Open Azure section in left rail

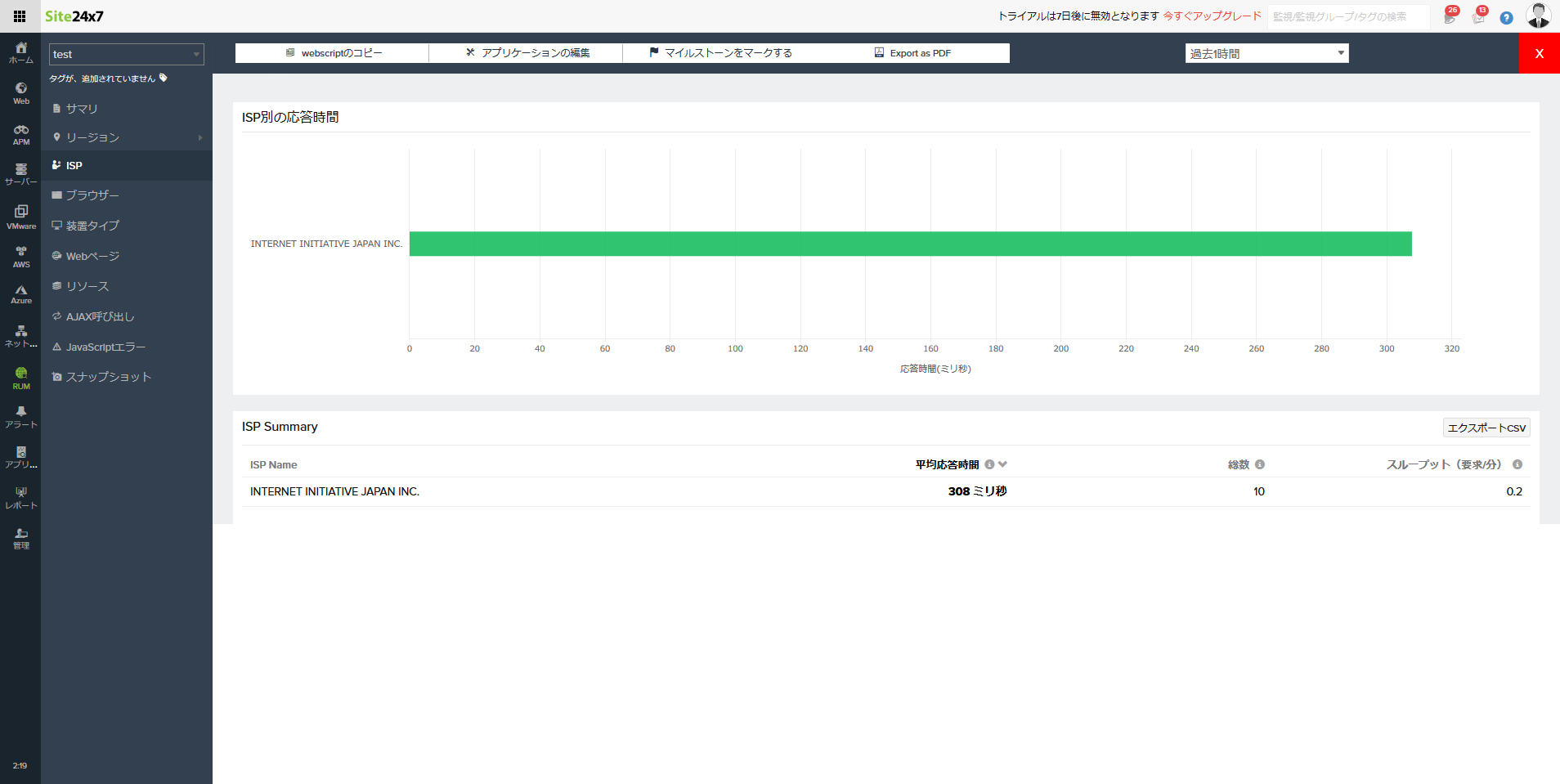[x=20, y=294]
